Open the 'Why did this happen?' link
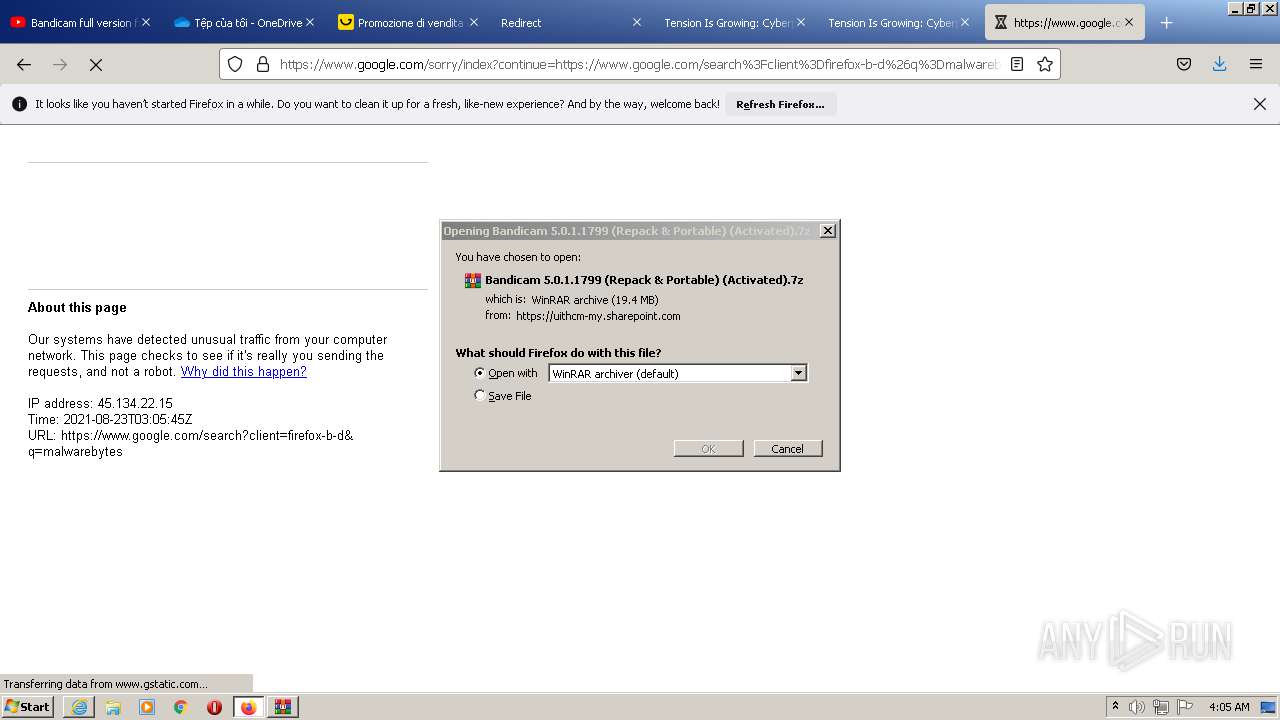This screenshot has width=1280, height=720. 244,371
